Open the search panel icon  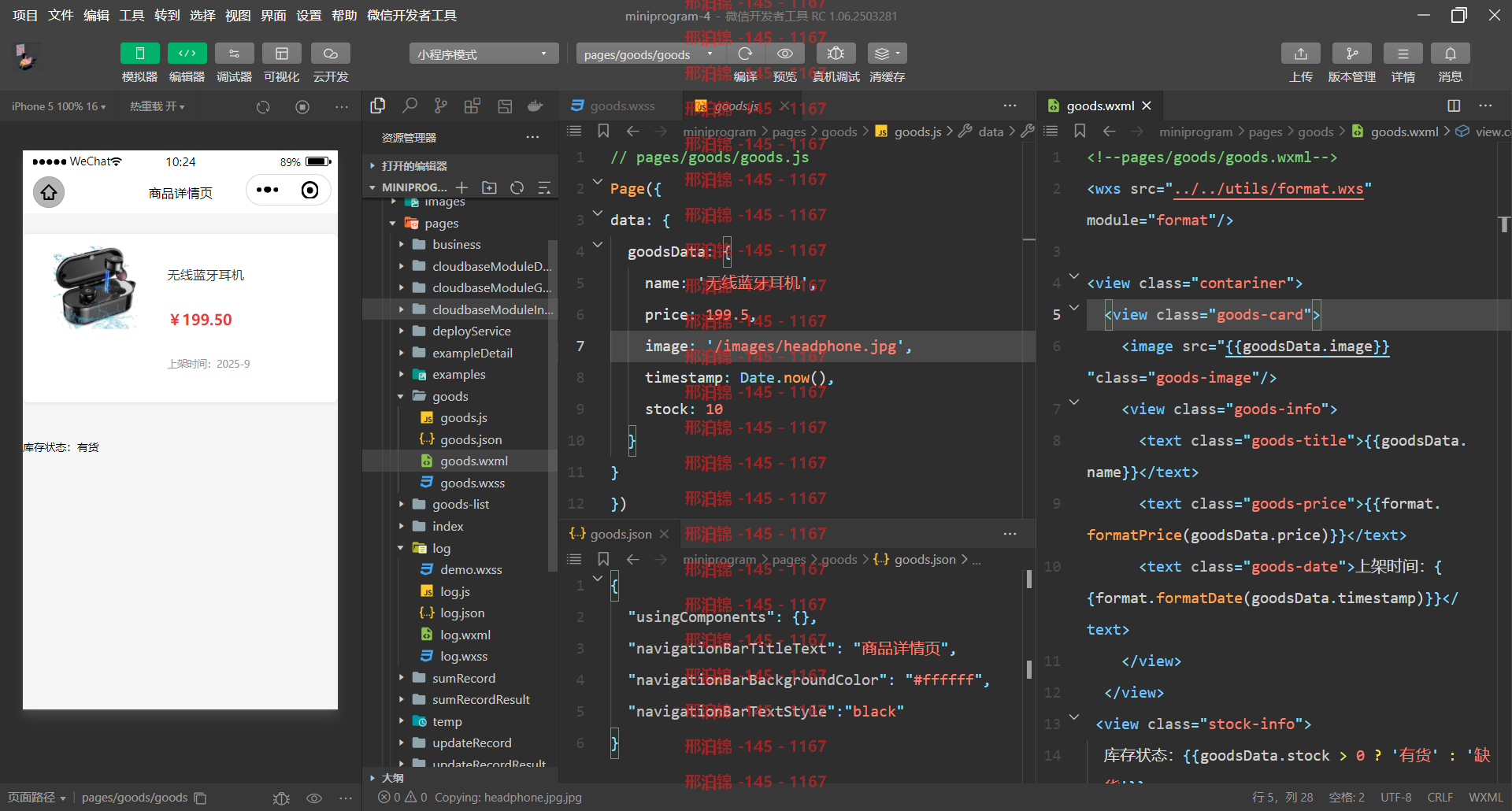(x=409, y=106)
